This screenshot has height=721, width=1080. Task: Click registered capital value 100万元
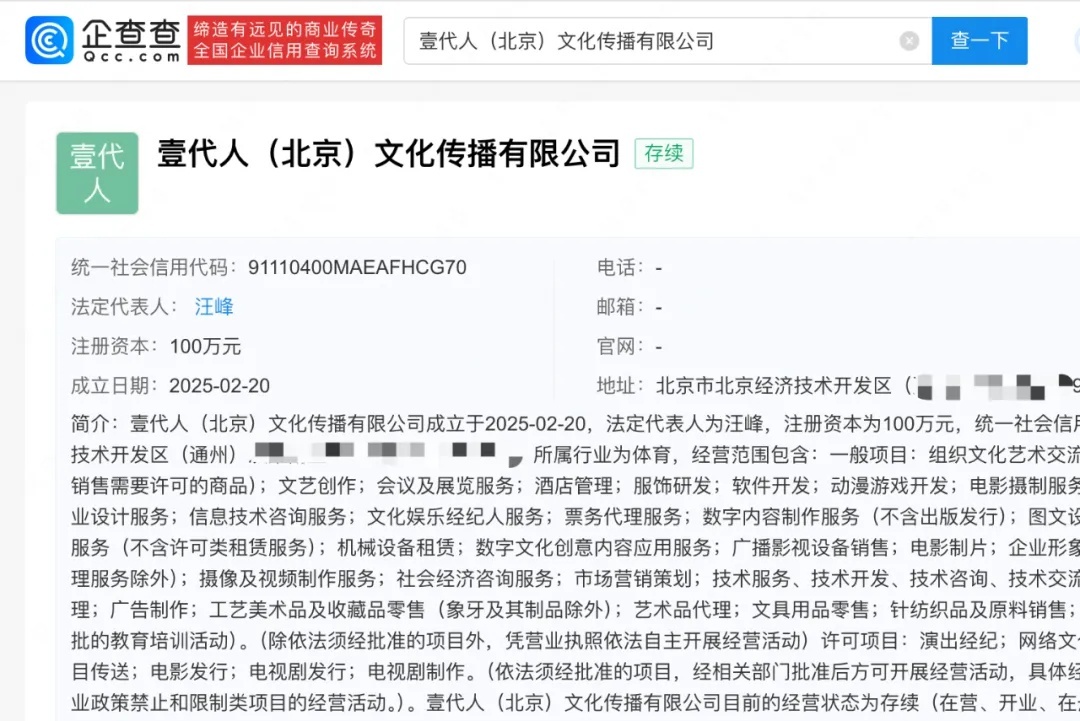[x=205, y=346]
